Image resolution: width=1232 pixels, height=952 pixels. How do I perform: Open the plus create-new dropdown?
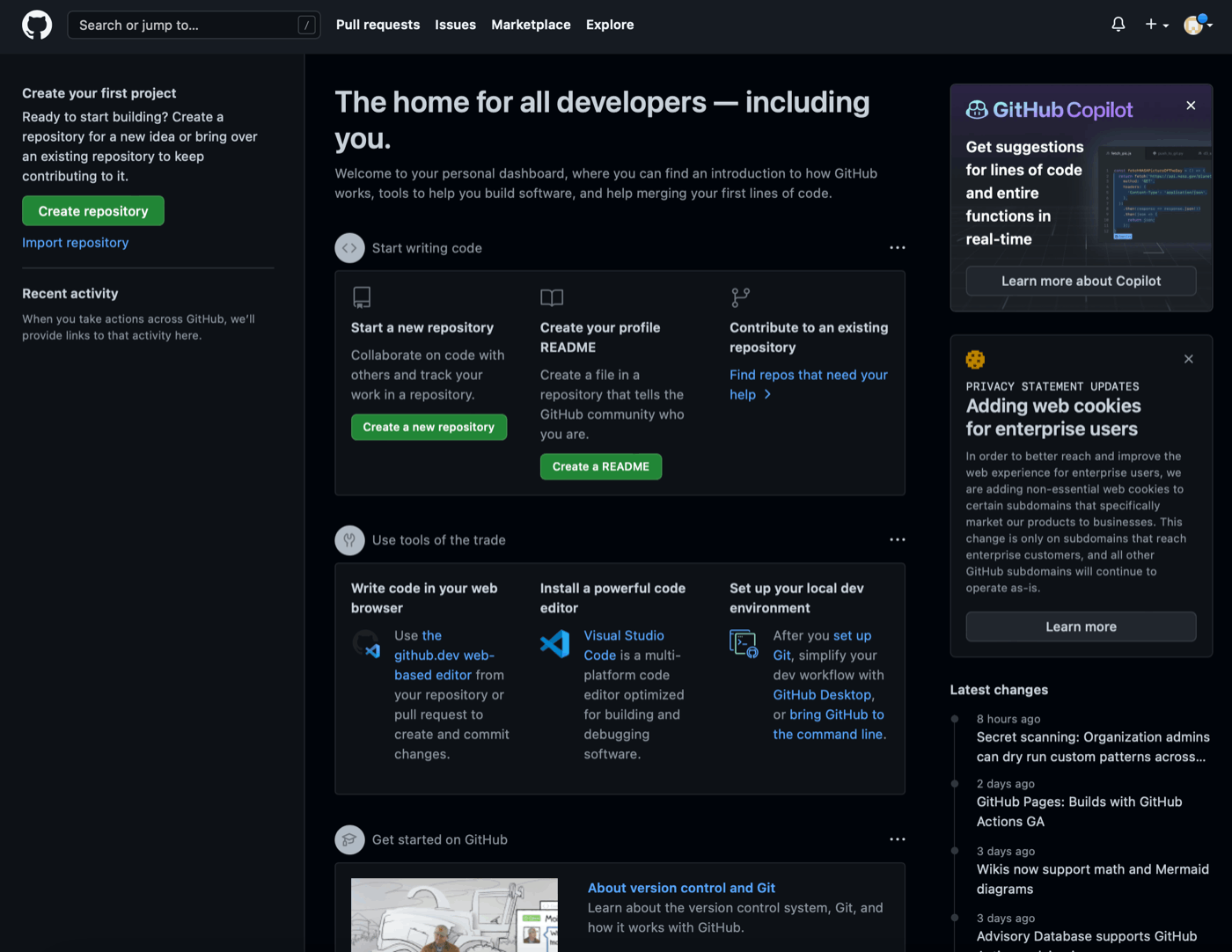[1156, 25]
